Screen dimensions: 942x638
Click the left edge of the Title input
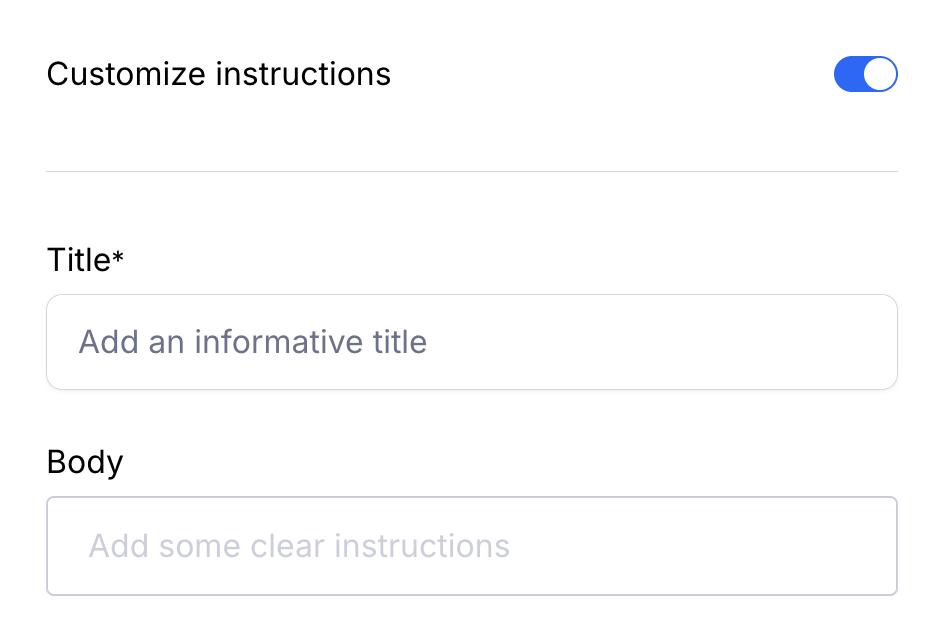[x=58, y=342]
